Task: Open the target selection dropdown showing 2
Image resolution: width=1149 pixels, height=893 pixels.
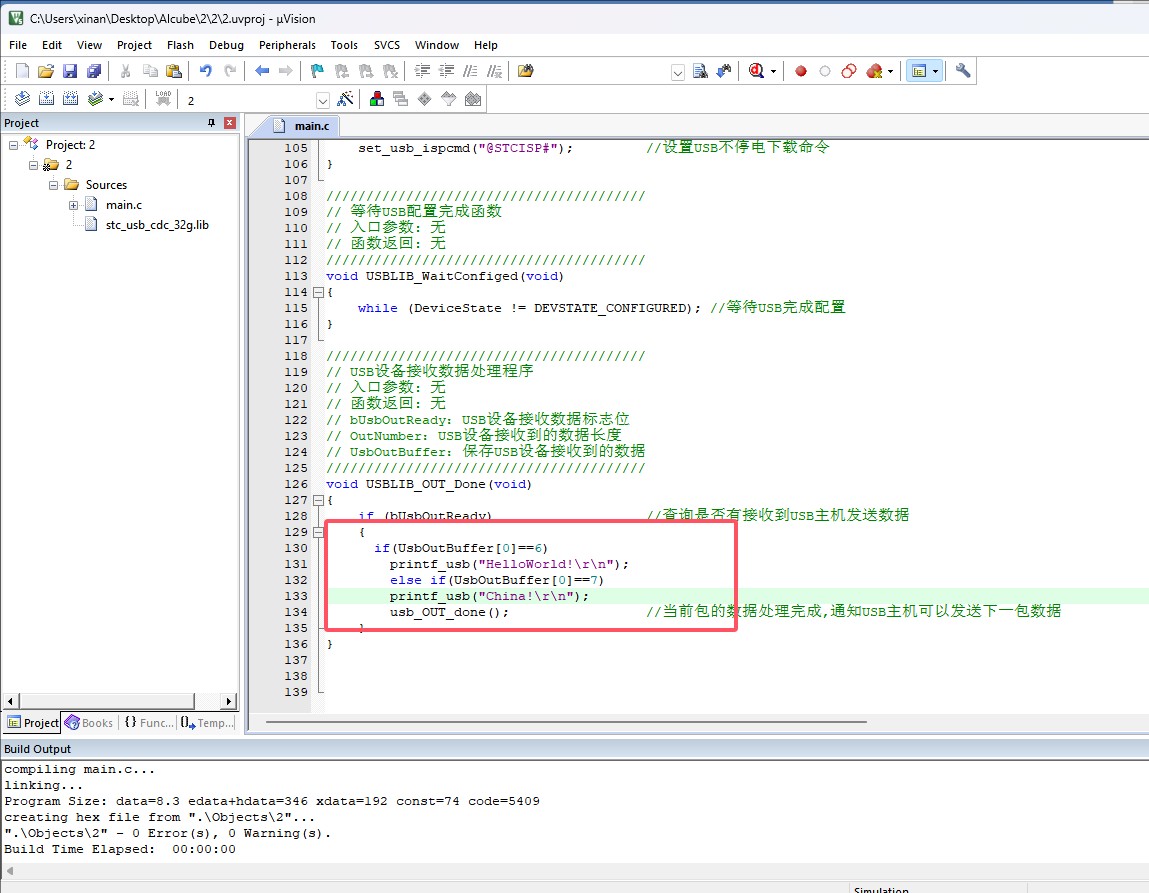Action: click(322, 100)
